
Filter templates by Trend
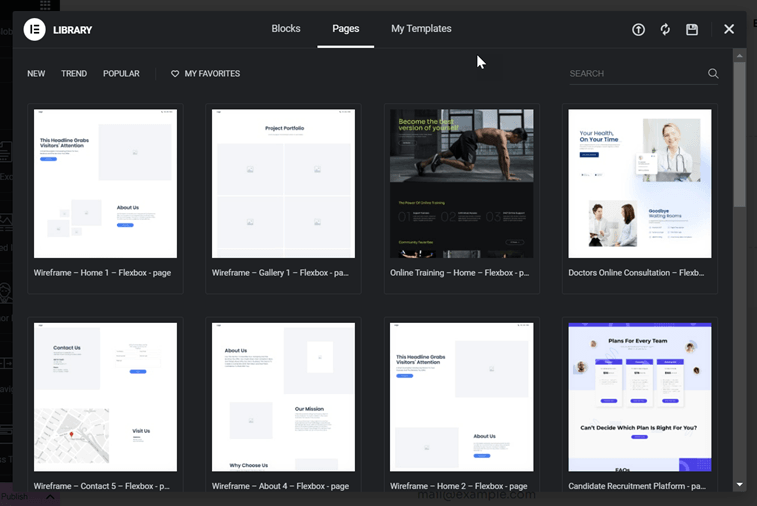coord(74,73)
